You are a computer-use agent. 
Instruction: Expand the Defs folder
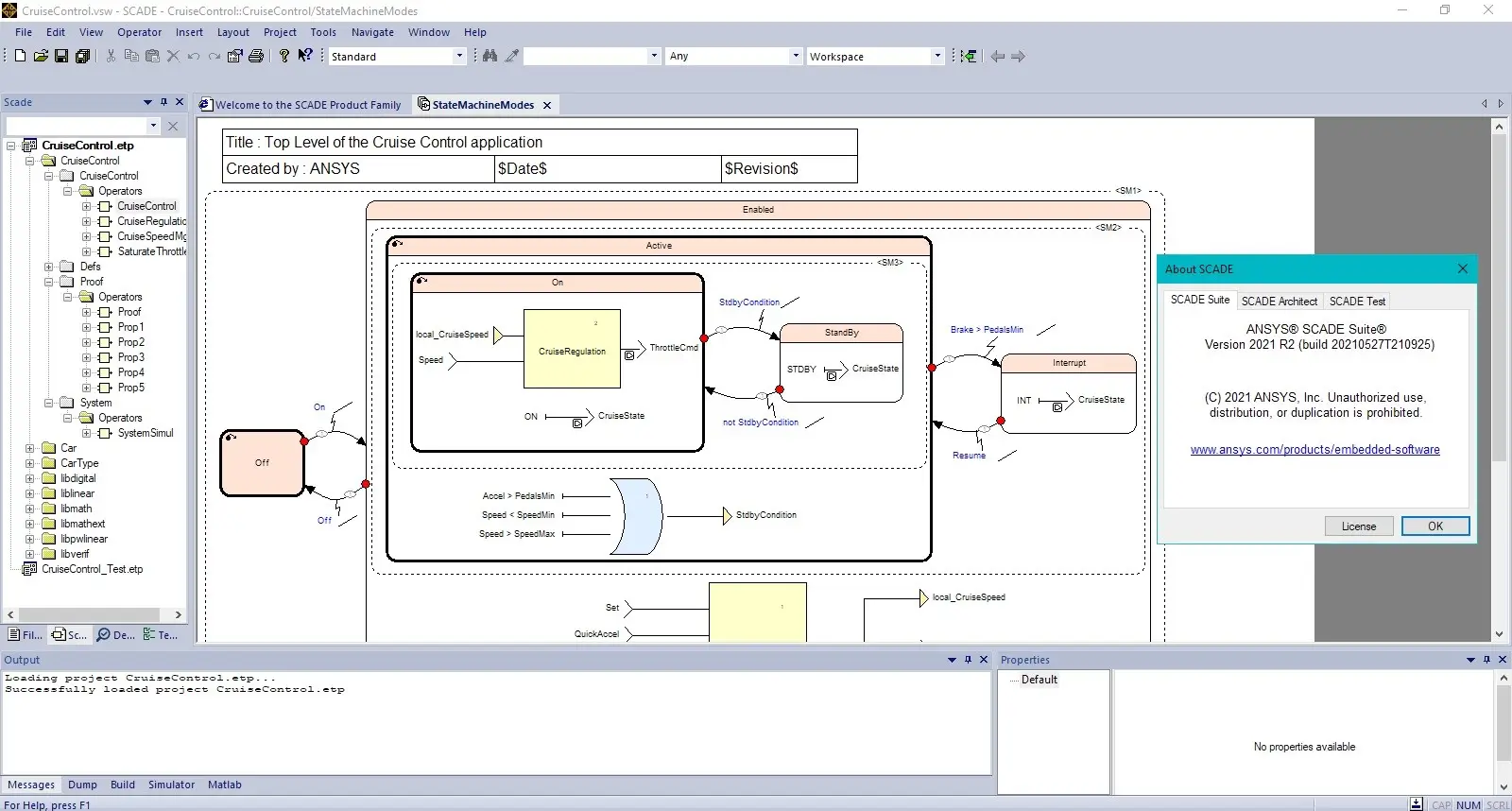tap(49, 267)
